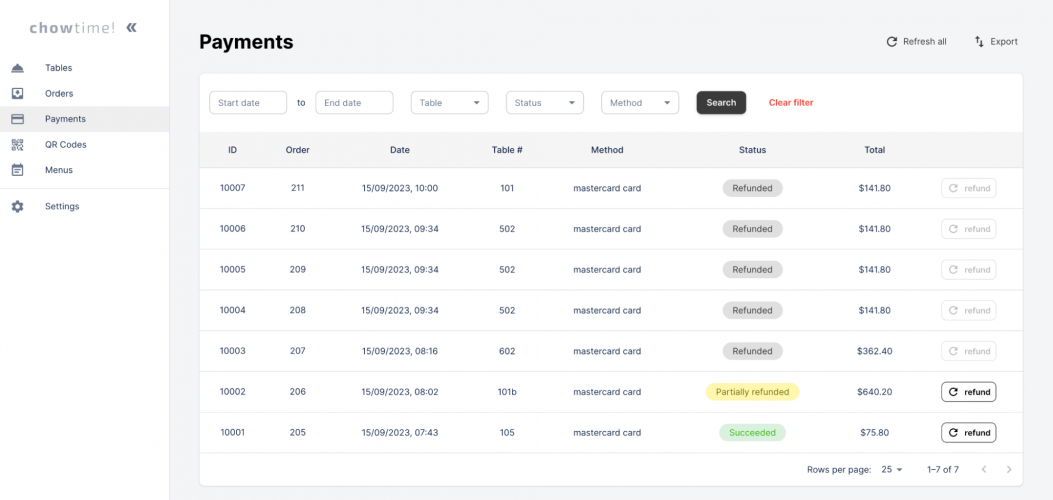Click the Table # column header
1053x500 pixels.
tap(507, 150)
